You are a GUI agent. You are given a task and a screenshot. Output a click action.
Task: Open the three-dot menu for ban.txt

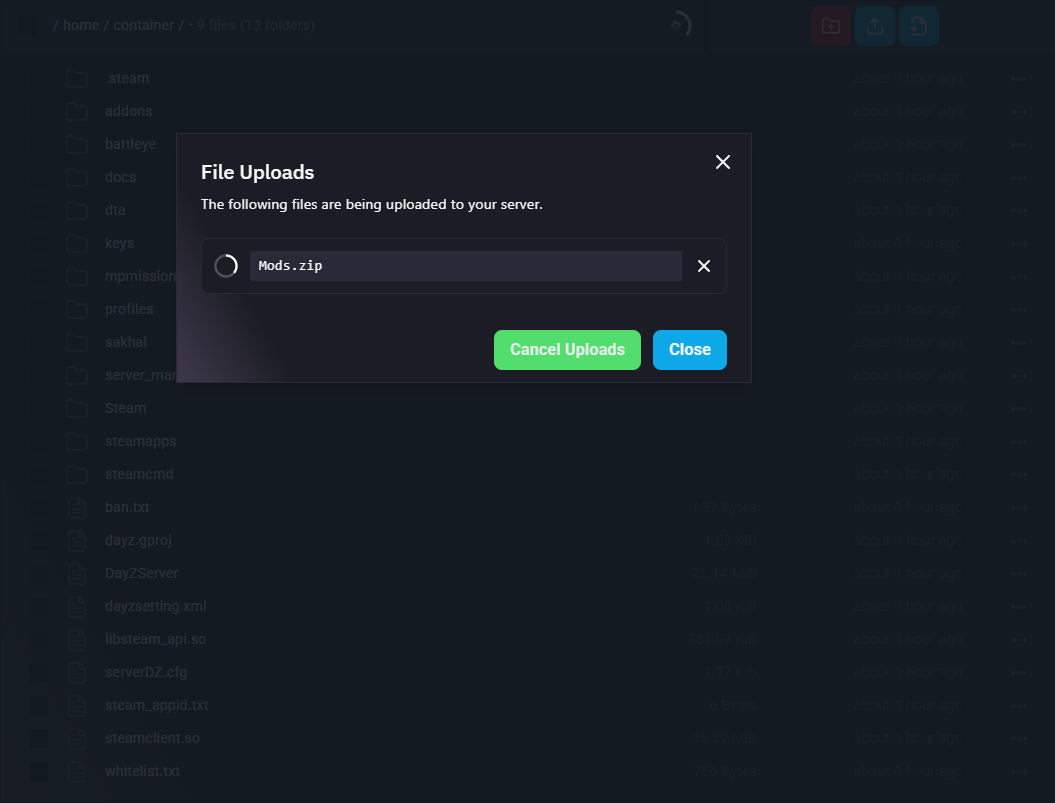click(1019, 508)
